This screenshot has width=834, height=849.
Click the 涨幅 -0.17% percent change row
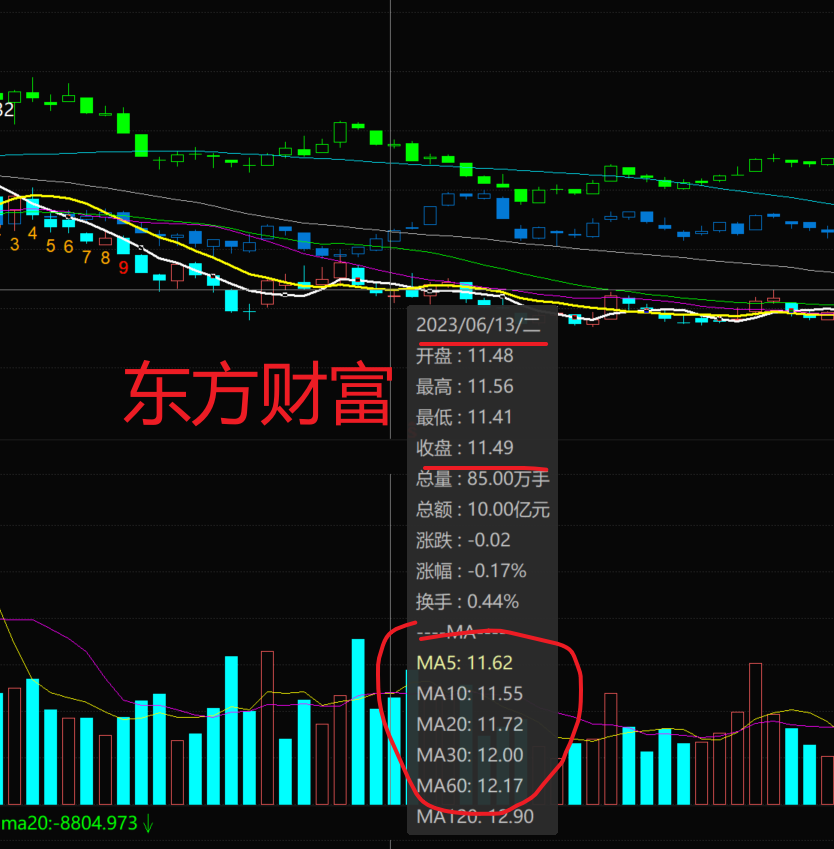(x=470, y=571)
